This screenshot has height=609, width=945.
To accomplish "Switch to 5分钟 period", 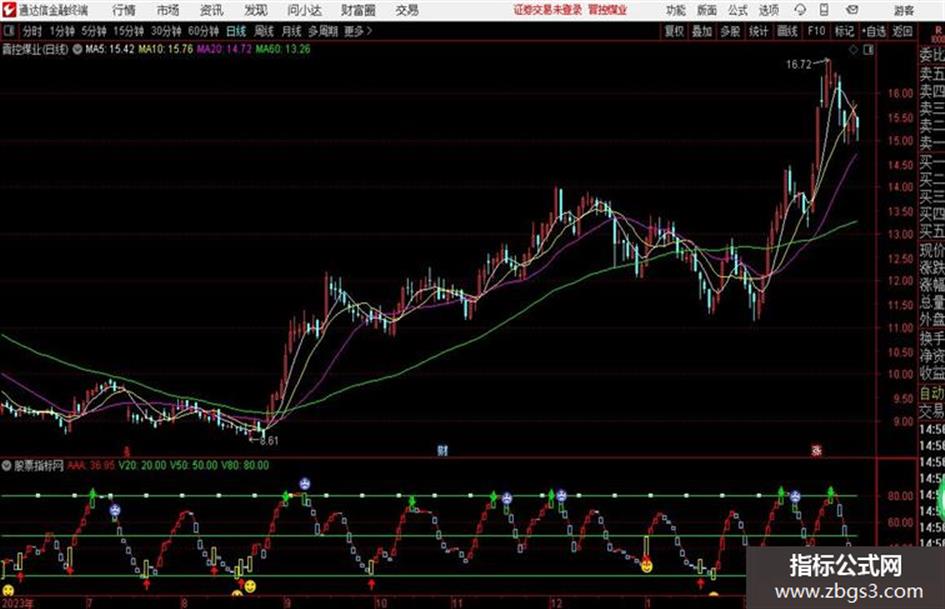I will coord(93,31).
